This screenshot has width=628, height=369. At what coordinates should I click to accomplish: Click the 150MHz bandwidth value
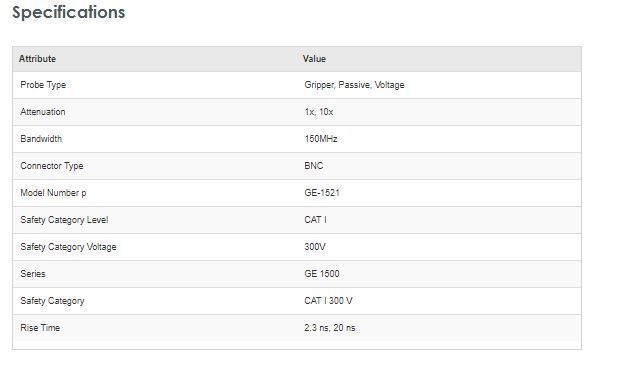[321, 139]
